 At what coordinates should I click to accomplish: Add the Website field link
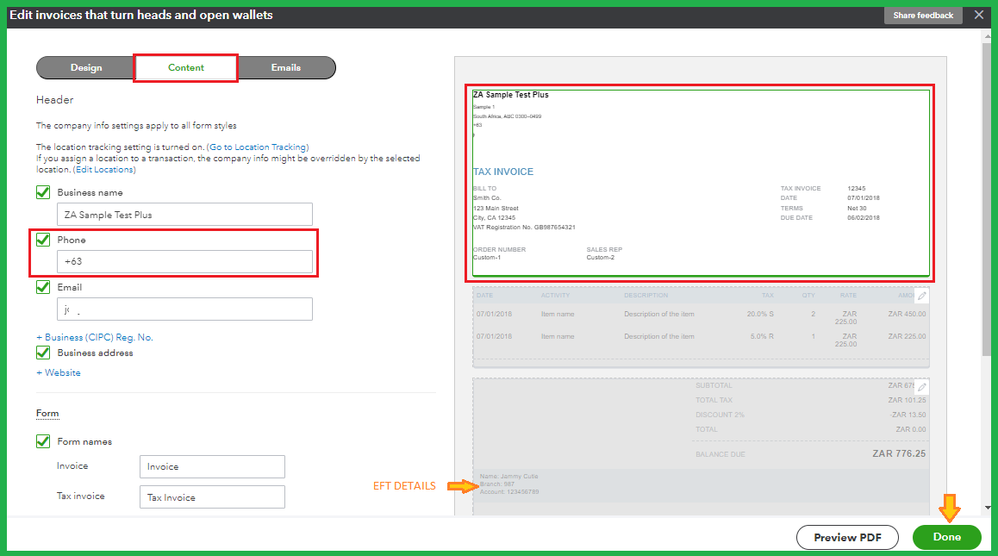tap(59, 373)
